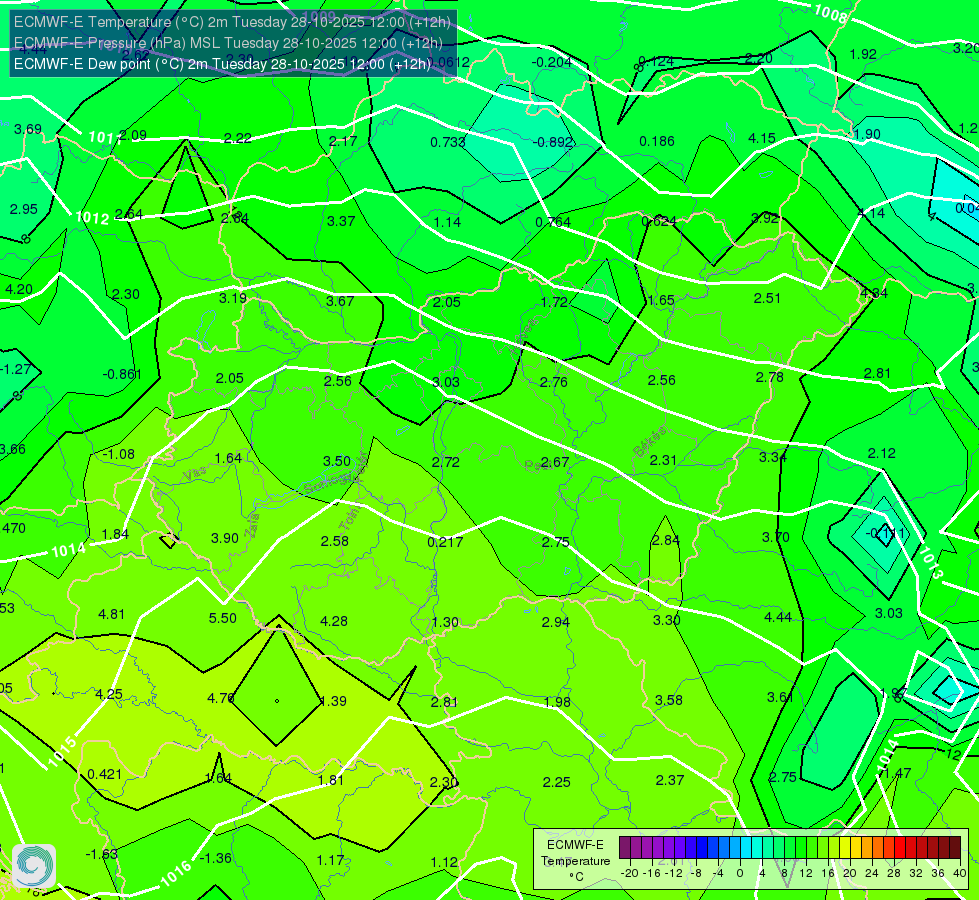Click the 'Zala' county name on the map
979x900 pixels.
(252, 526)
